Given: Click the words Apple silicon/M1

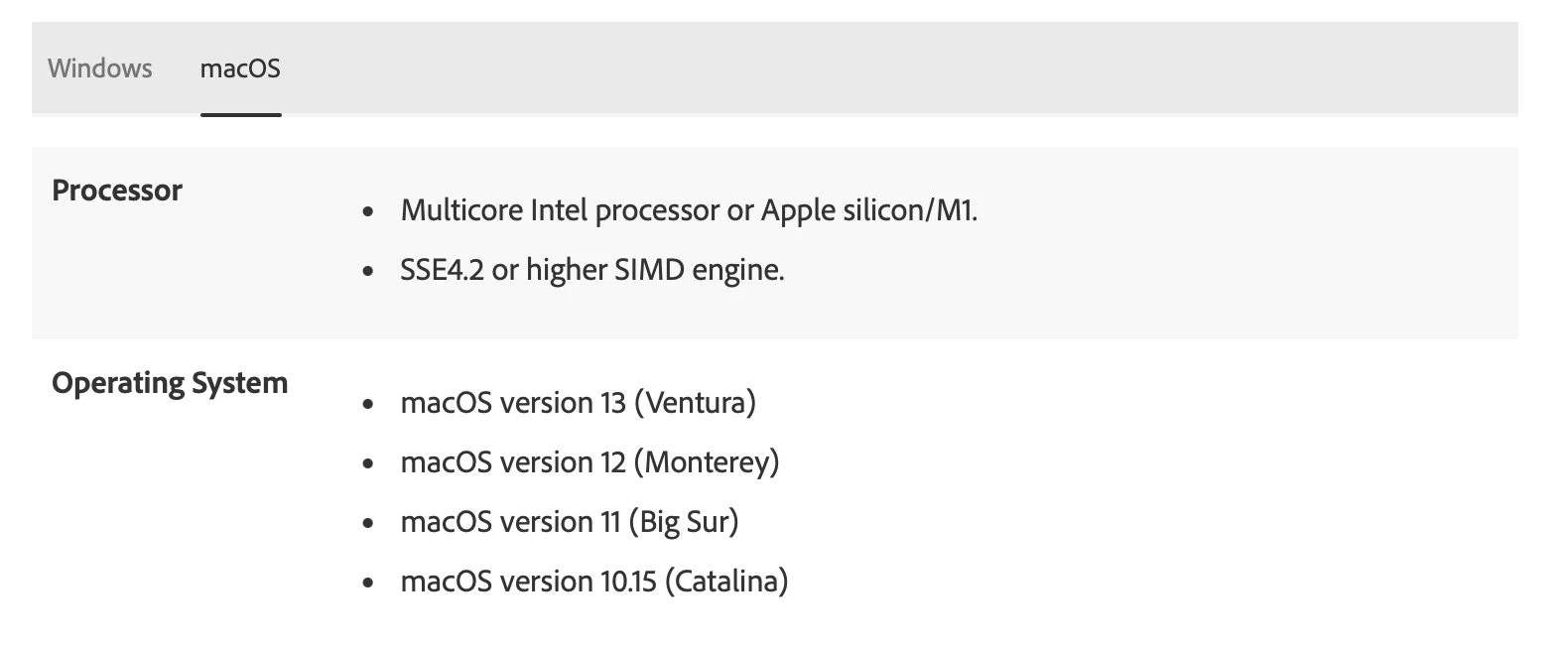Looking at the screenshot, I should (x=869, y=210).
